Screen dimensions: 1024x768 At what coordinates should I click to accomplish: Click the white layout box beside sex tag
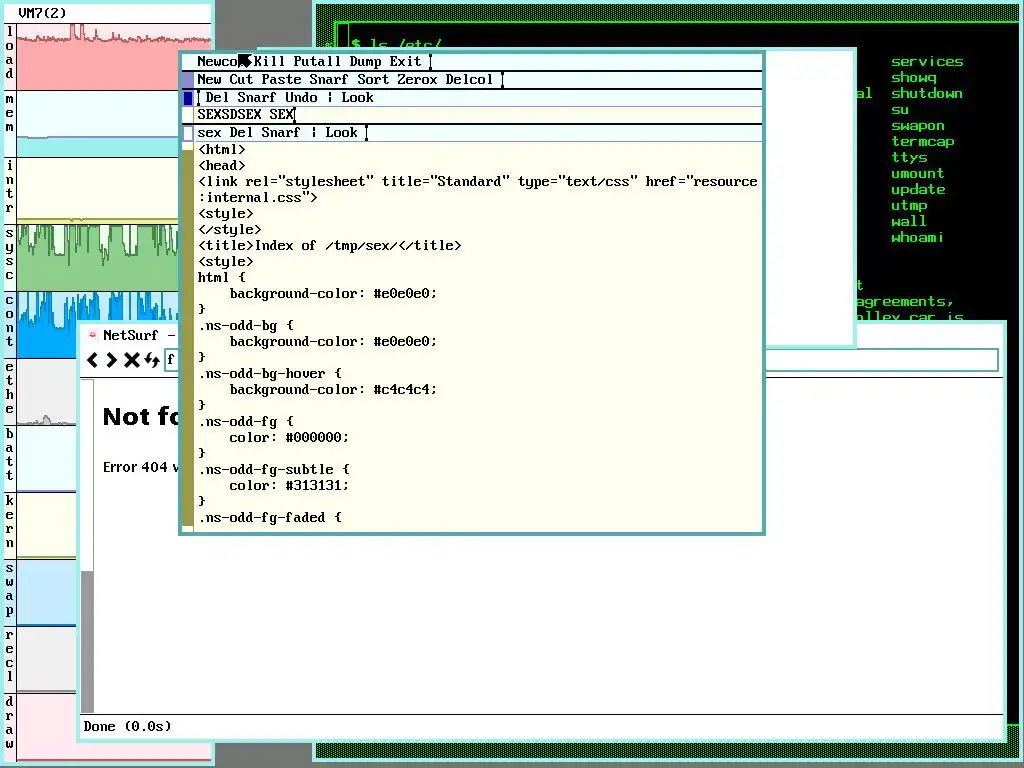tap(188, 133)
